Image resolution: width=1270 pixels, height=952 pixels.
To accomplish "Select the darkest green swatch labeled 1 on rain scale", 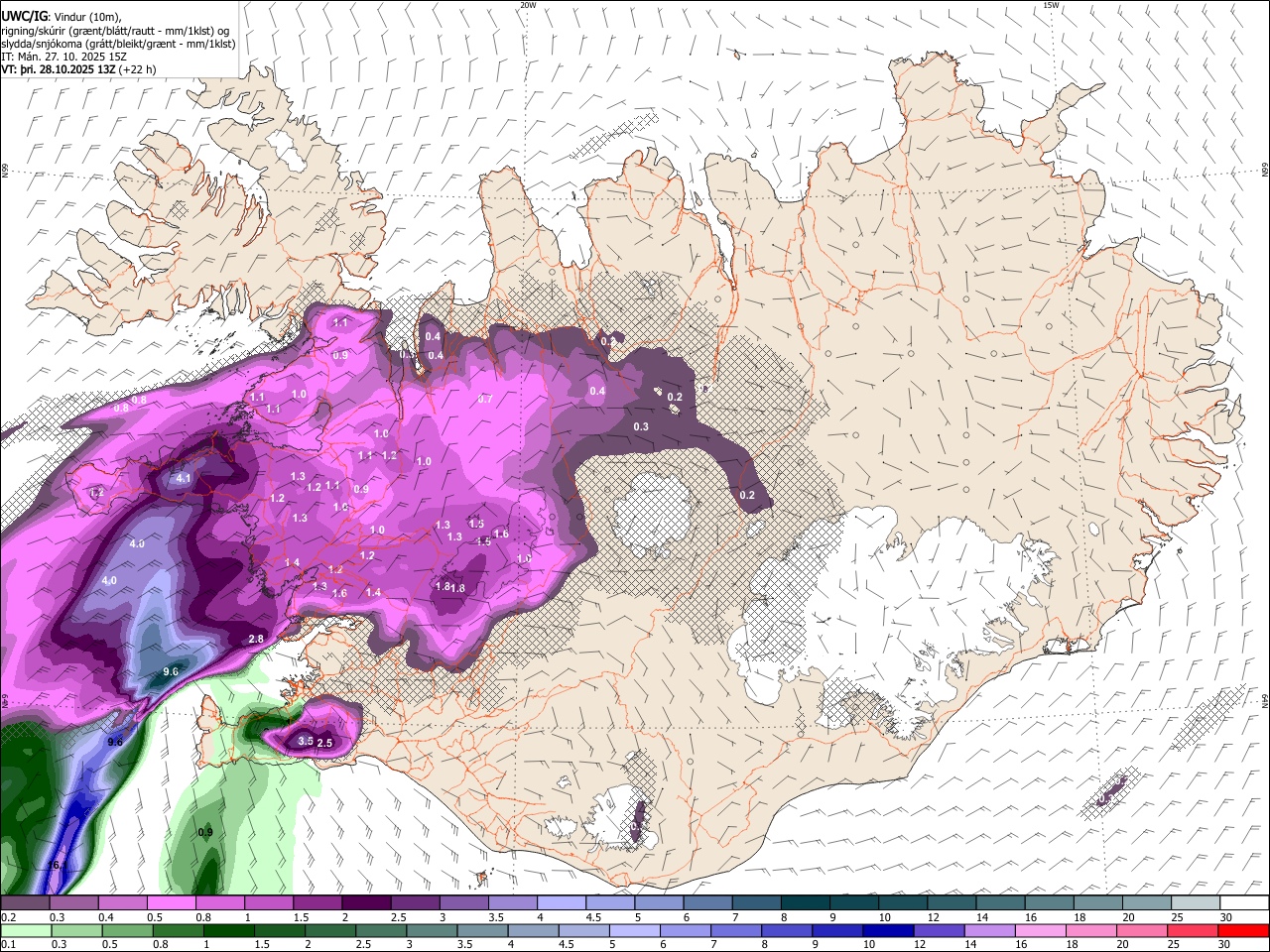I will pos(228,930).
